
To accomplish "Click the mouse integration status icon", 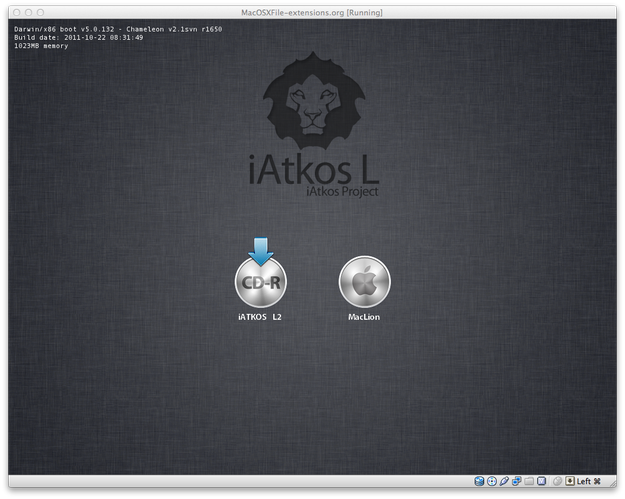I will (x=557, y=481).
